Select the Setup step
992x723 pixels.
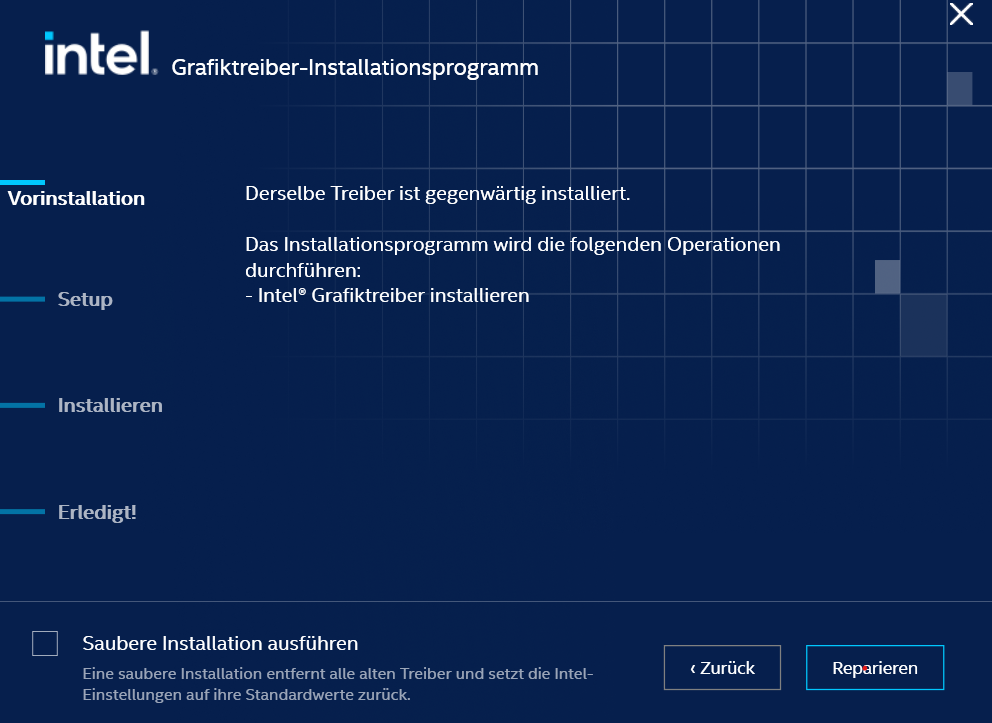[x=85, y=299]
